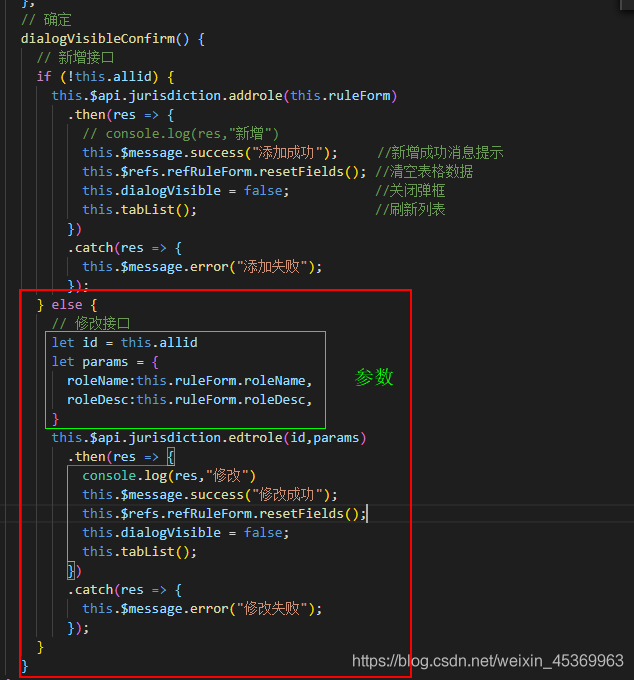Click the '$message.error("添加失败")' line
634x680 pixels.
(x=202, y=267)
